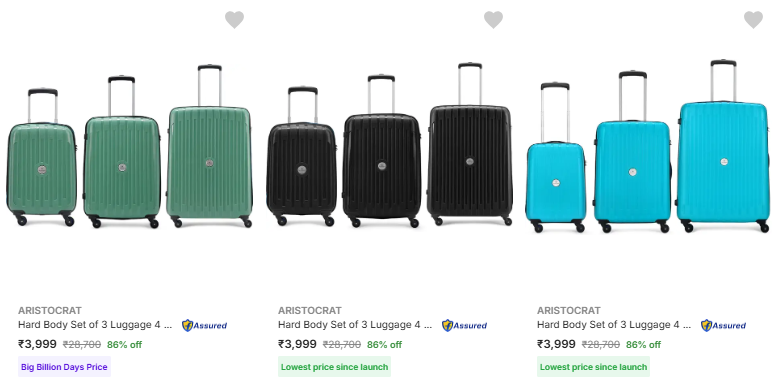The width and height of the screenshot is (779, 378).
Task: Open the black luggage set product image
Action: pos(389,146)
